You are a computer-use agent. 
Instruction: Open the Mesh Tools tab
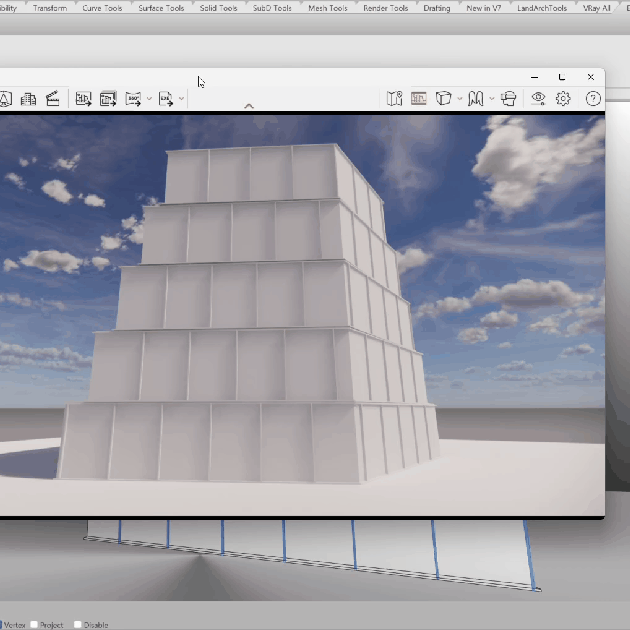[327, 8]
